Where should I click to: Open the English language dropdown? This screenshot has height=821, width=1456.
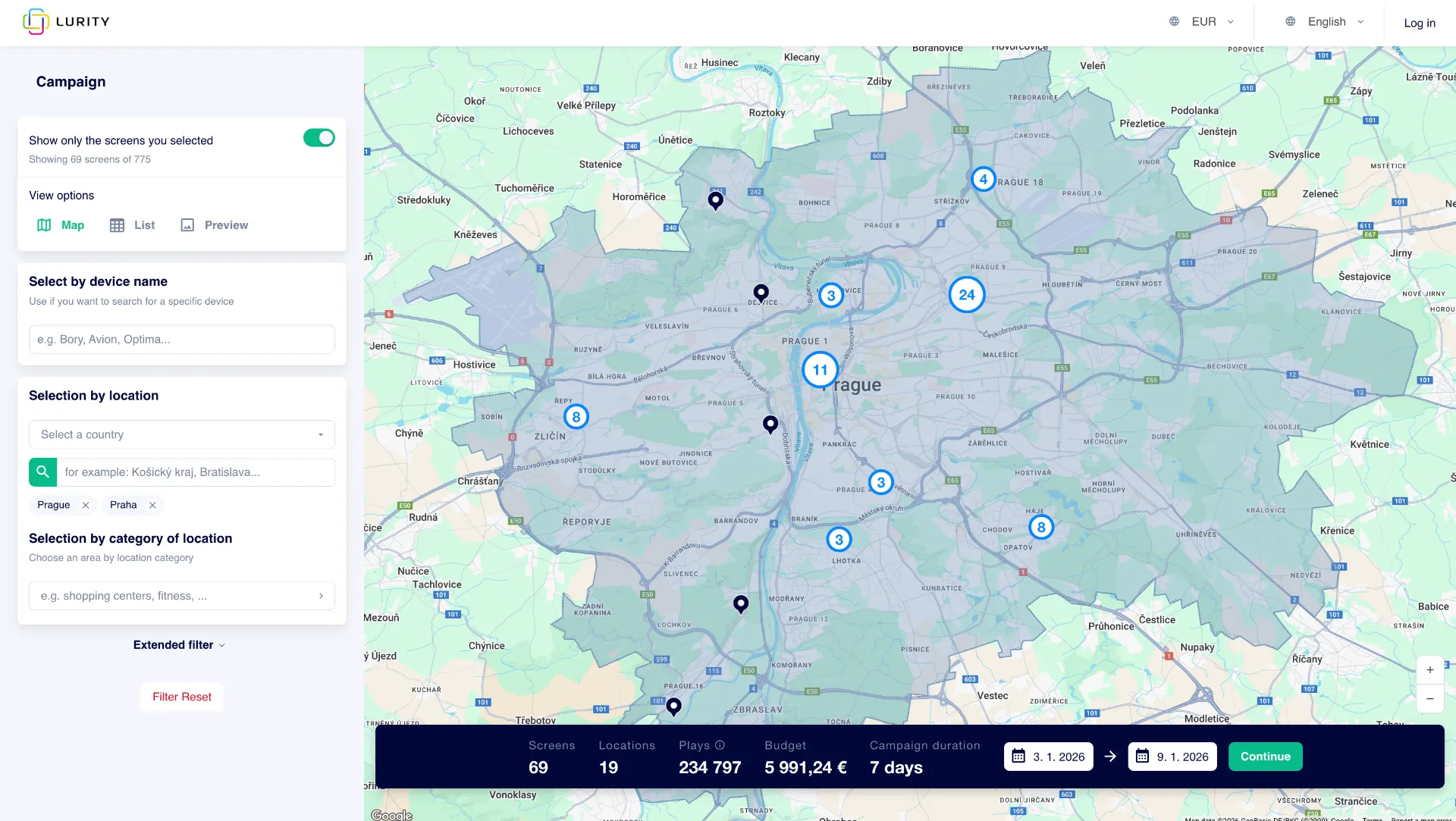pyautogui.click(x=1326, y=21)
